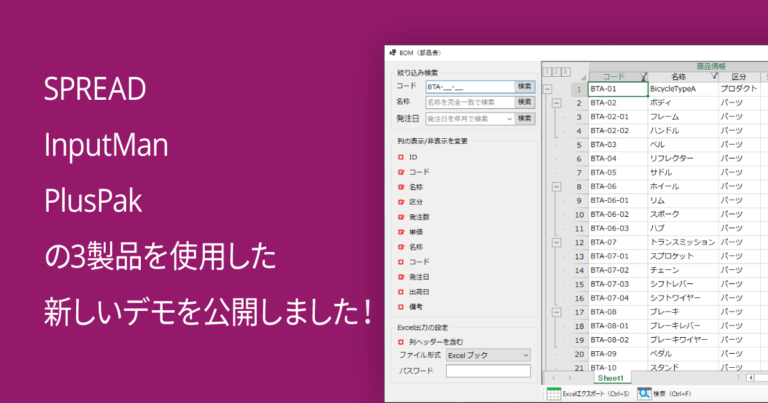This screenshot has height=403, width=768.
Task: Toggle the ID column checkbox
Action: (x=401, y=157)
